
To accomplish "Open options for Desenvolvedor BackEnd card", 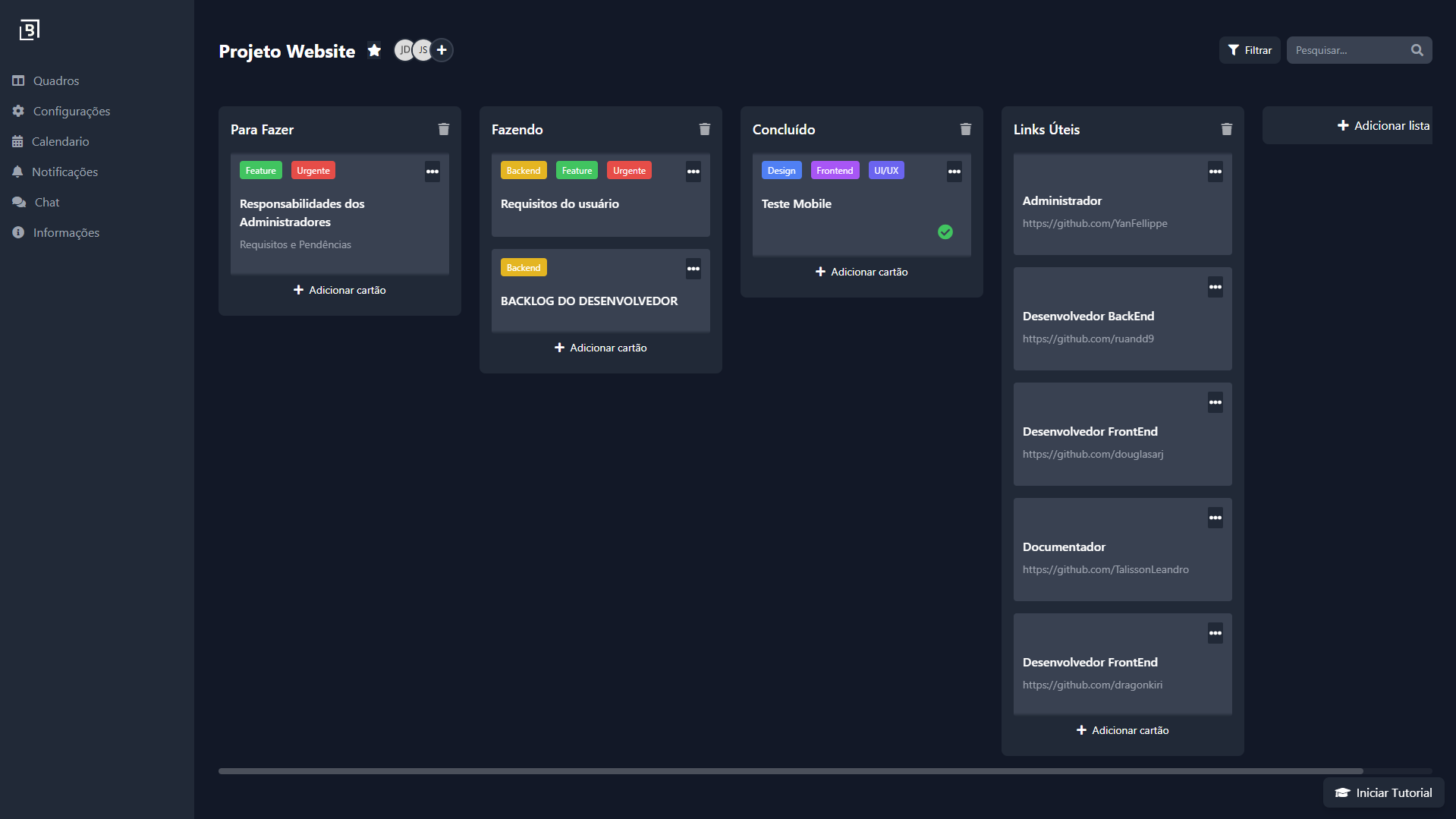I will 1215,287.
